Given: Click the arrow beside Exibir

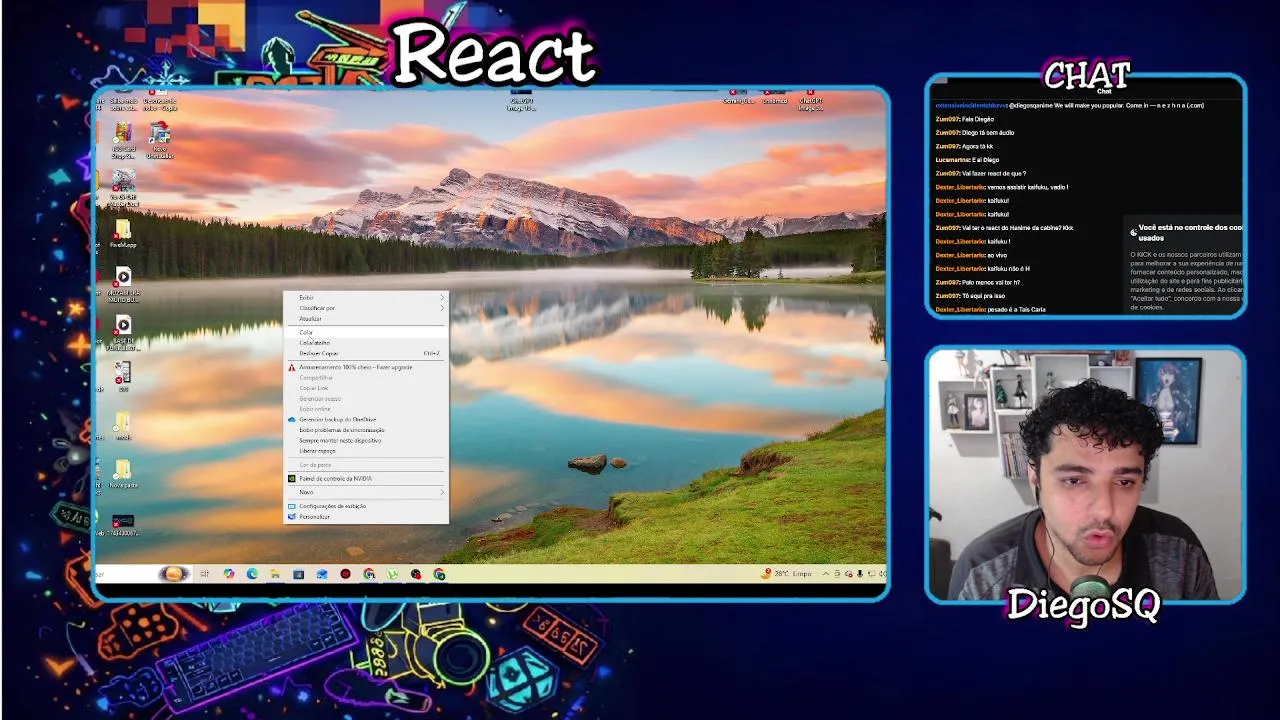Looking at the screenshot, I should (x=442, y=297).
